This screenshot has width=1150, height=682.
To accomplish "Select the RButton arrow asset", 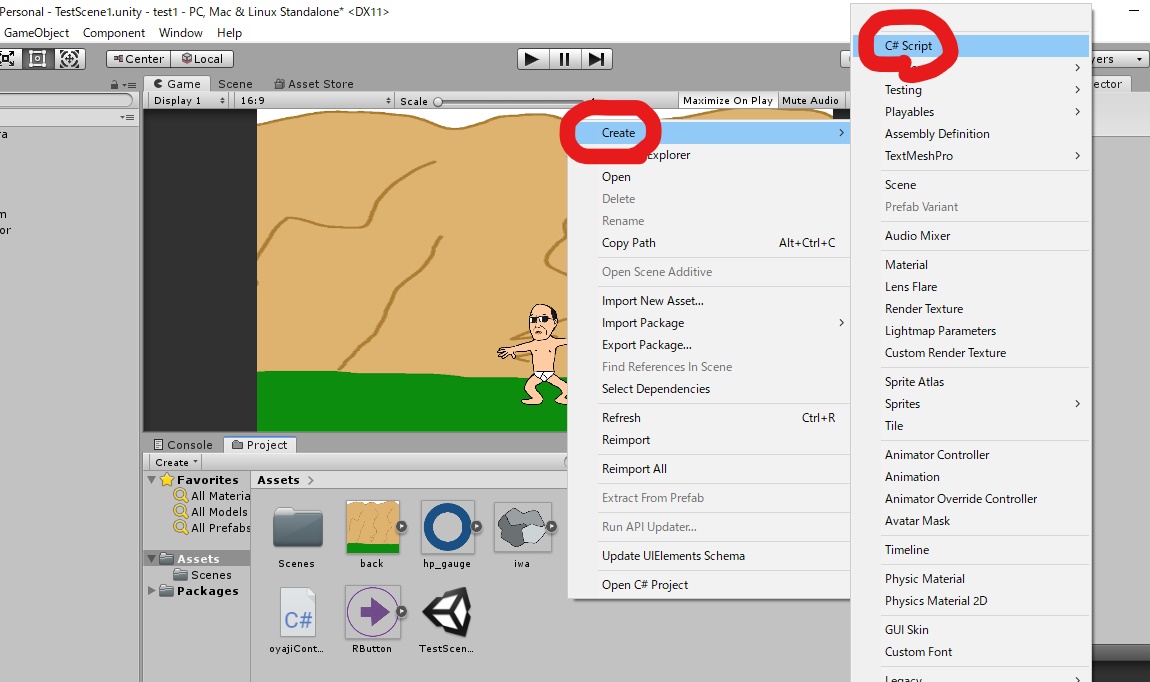I will coord(373,612).
